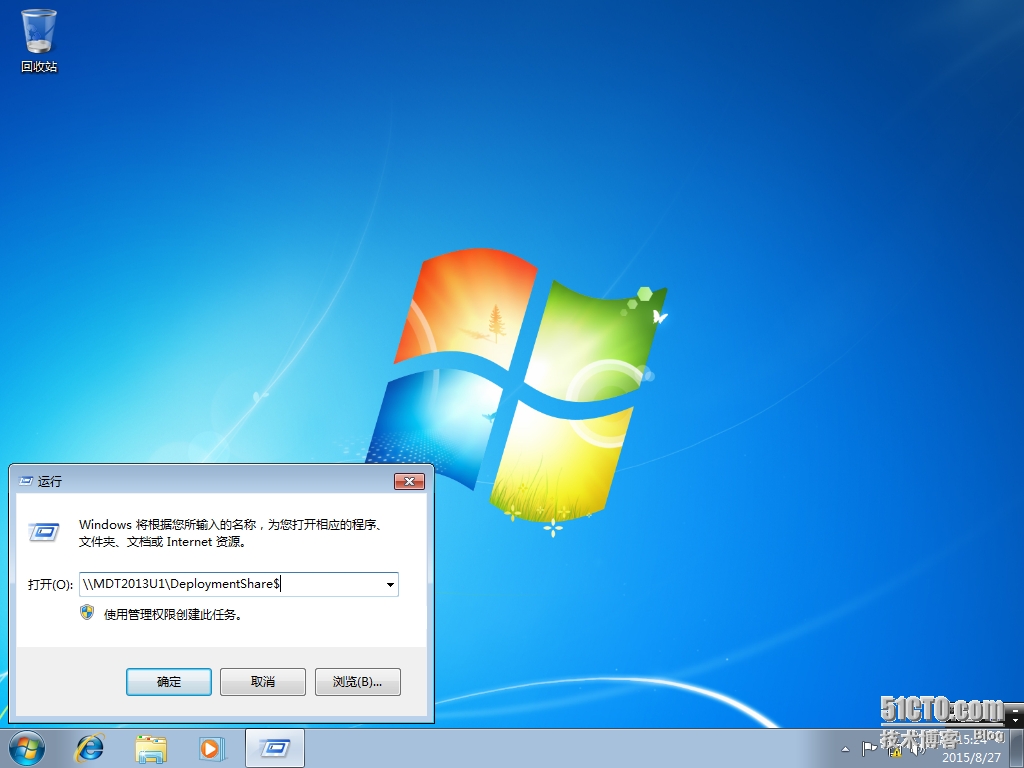Image resolution: width=1024 pixels, height=768 pixels.
Task: Click the Show Desktop strip
Action: [x=1016, y=749]
